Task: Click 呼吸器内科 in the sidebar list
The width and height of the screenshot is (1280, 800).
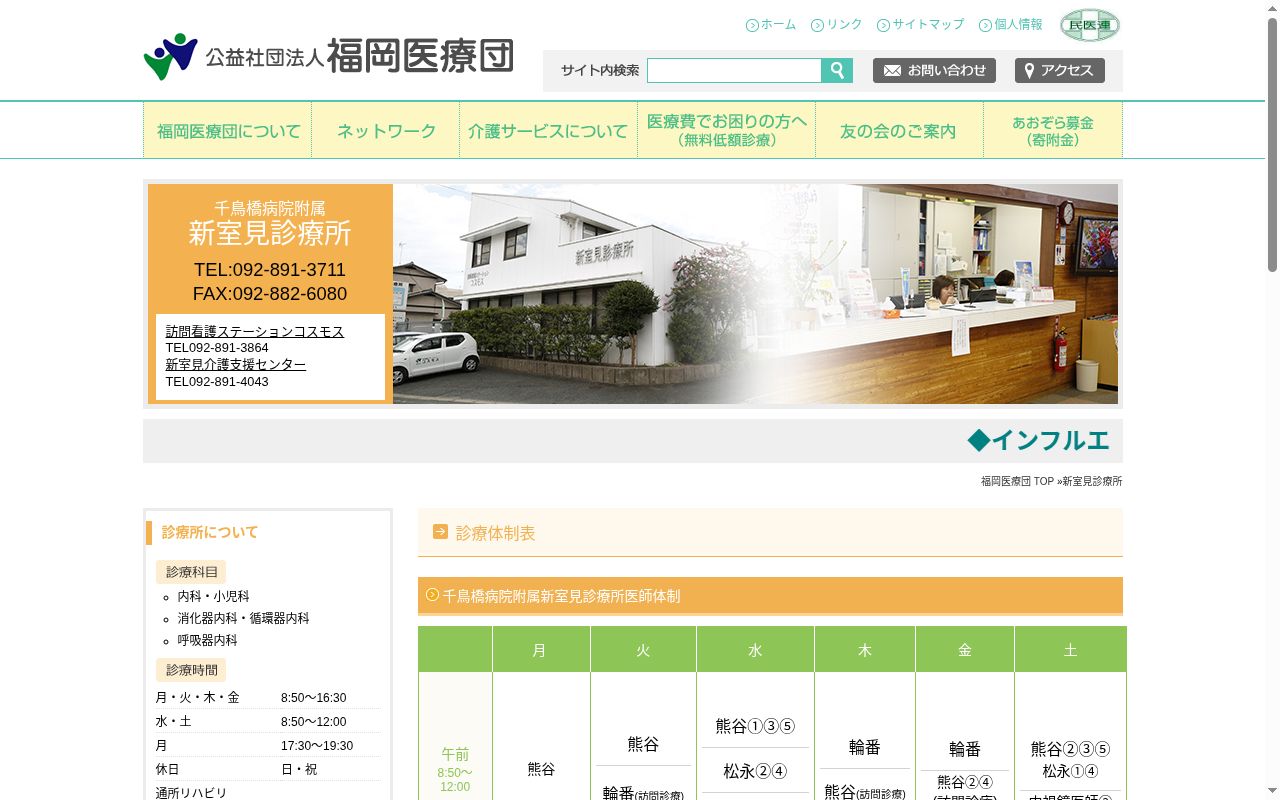Action: [x=208, y=640]
